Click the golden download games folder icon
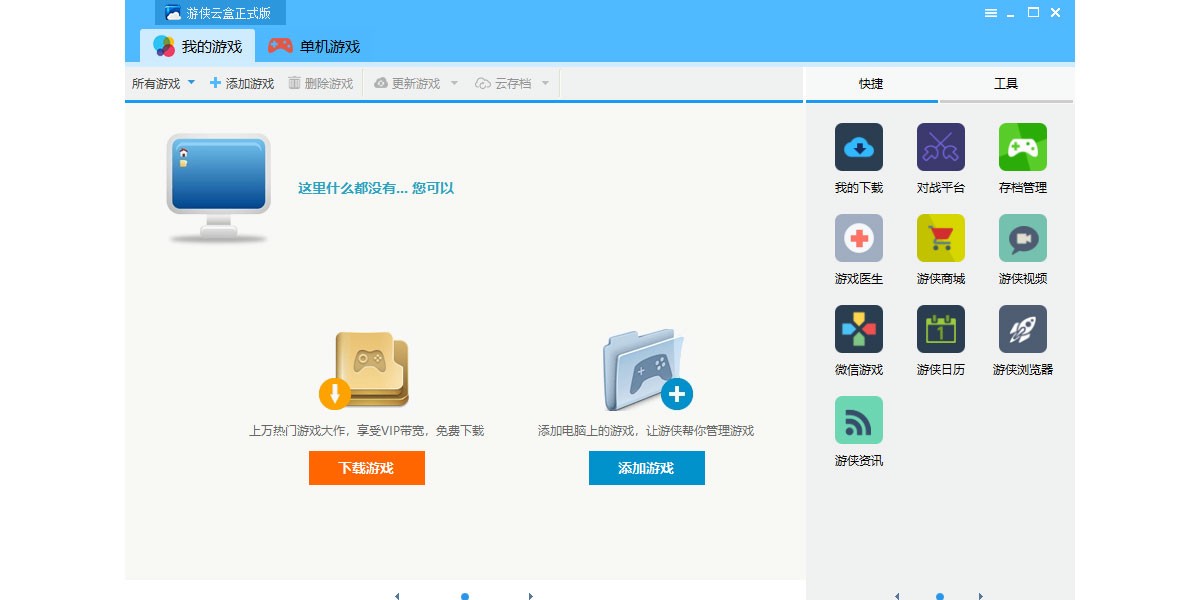The width and height of the screenshot is (1200, 600). 365,370
